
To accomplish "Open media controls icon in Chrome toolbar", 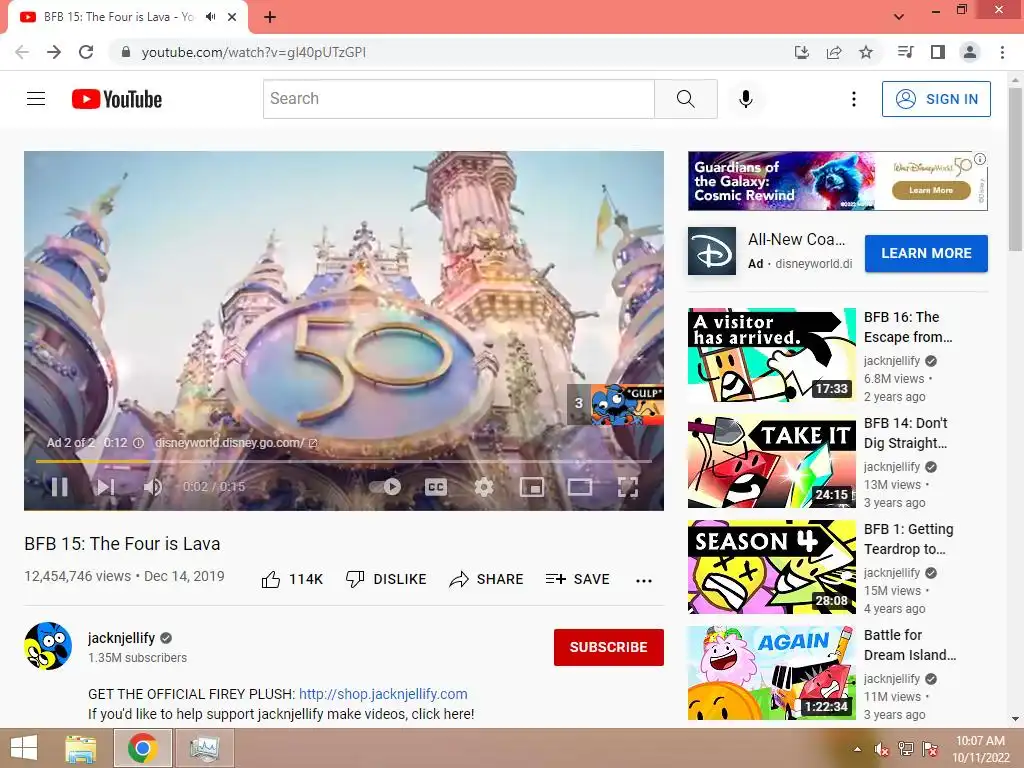I will (x=905, y=52).
